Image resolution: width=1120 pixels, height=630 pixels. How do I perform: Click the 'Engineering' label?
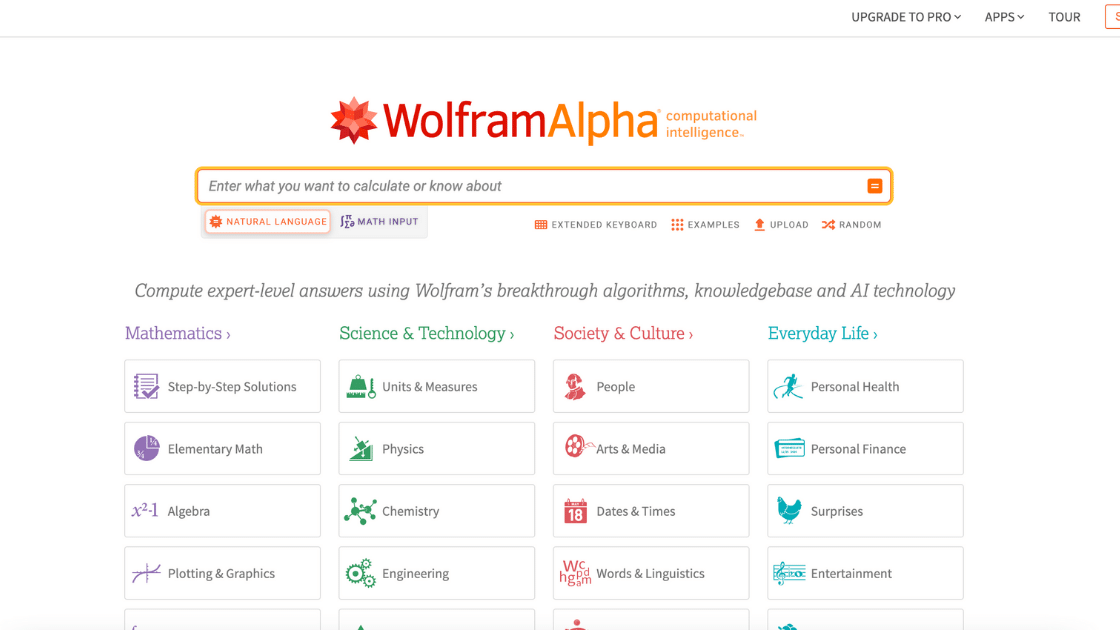(415, 574)
